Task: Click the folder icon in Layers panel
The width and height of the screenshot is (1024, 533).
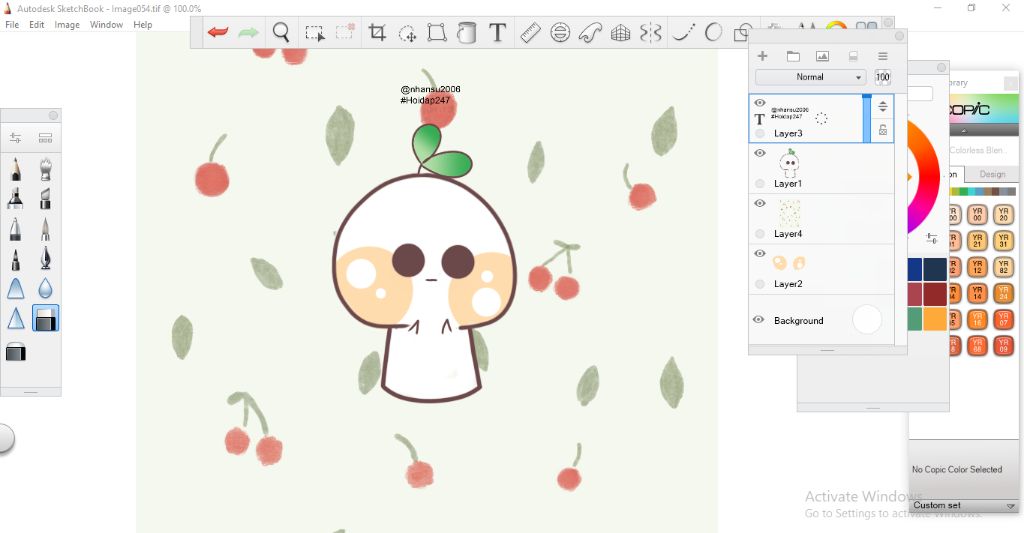Action: pos(793,56)
